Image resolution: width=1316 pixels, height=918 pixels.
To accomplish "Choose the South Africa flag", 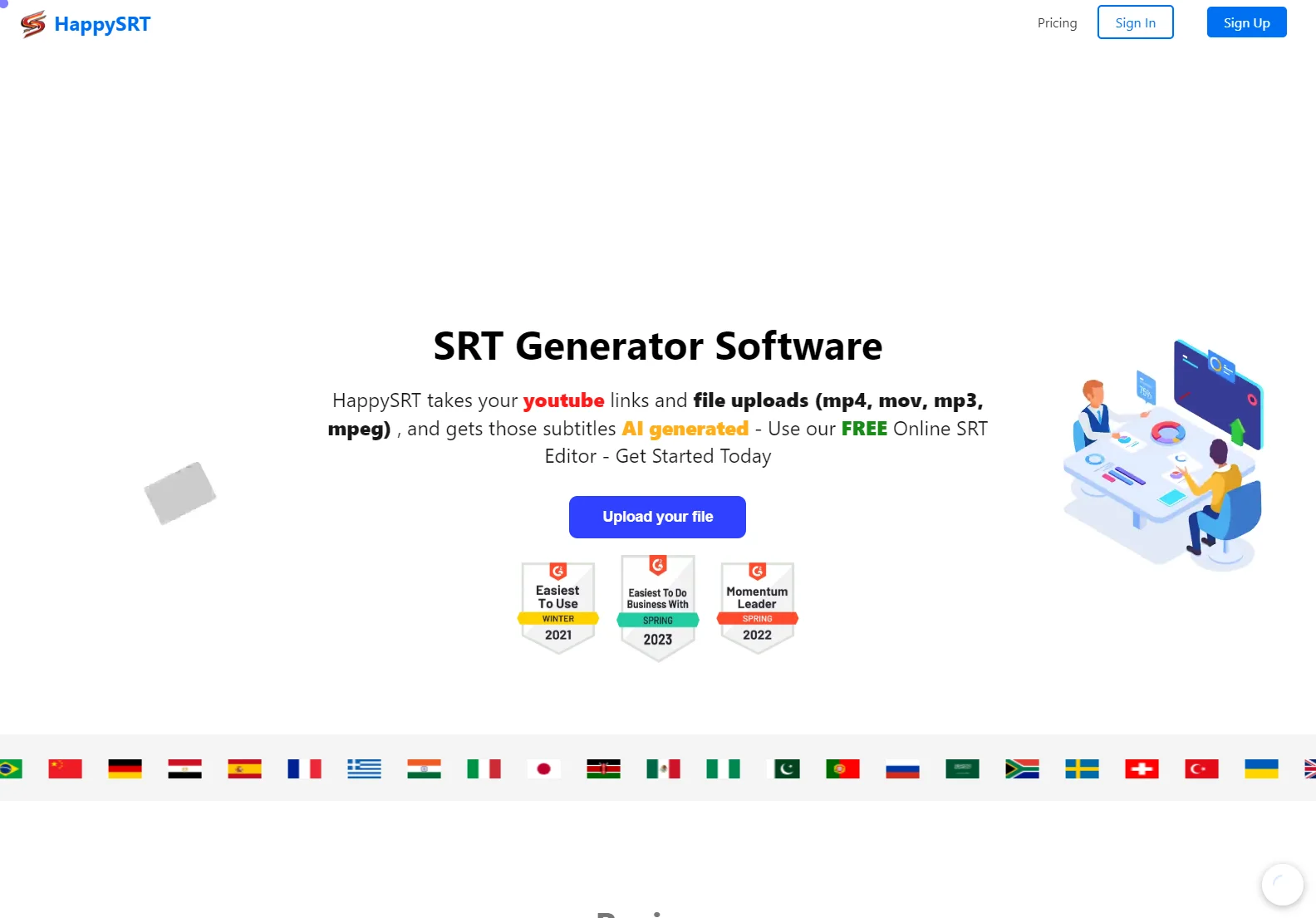I will point(1023,769).
